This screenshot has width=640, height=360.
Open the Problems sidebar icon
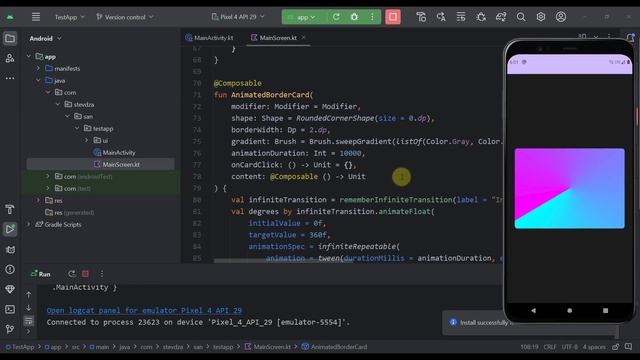pos(10,269)
